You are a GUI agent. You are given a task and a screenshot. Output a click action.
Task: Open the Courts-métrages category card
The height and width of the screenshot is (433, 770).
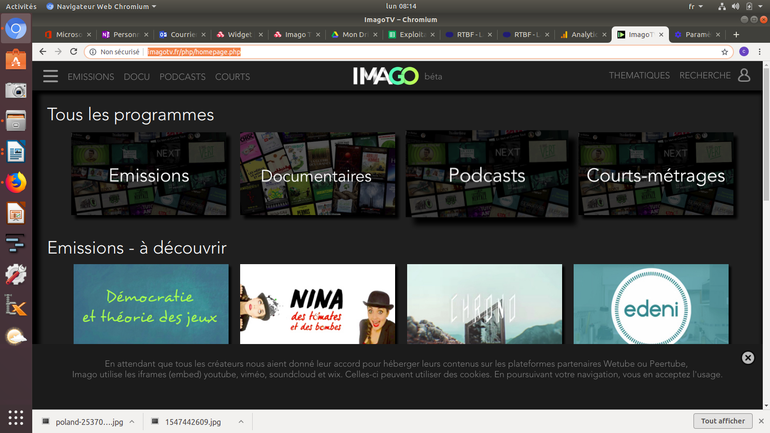(x=656, y=174)
